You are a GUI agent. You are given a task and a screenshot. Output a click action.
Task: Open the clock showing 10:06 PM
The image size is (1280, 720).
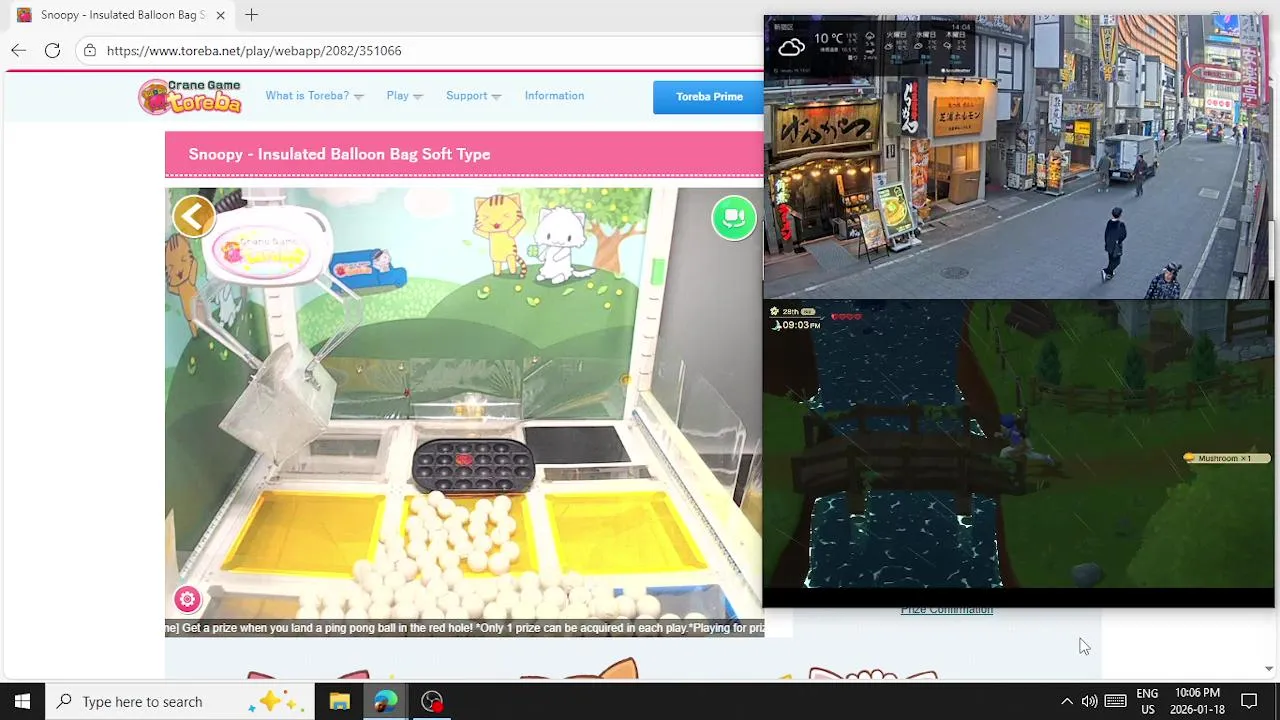point(1197,701)
